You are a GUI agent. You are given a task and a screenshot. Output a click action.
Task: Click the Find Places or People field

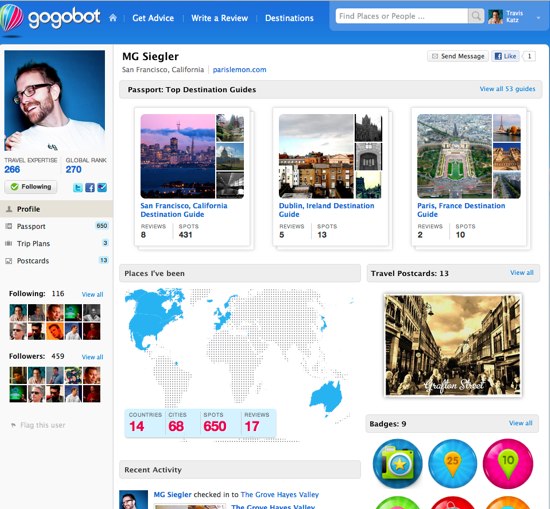(402, 16)
